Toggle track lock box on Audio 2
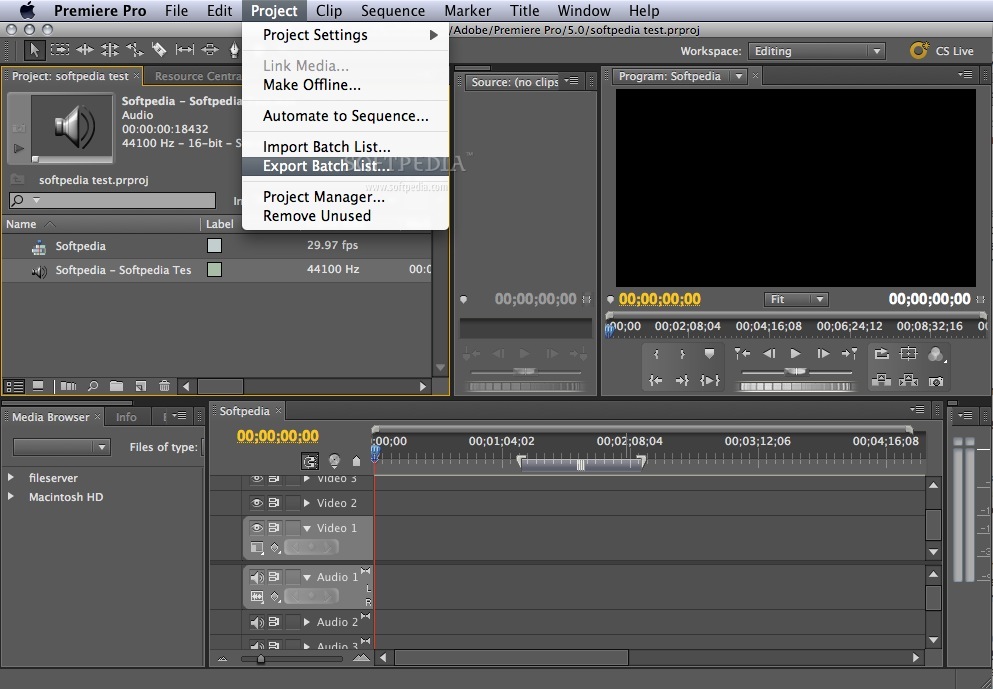The image size is (993, 689). [293, 622]
